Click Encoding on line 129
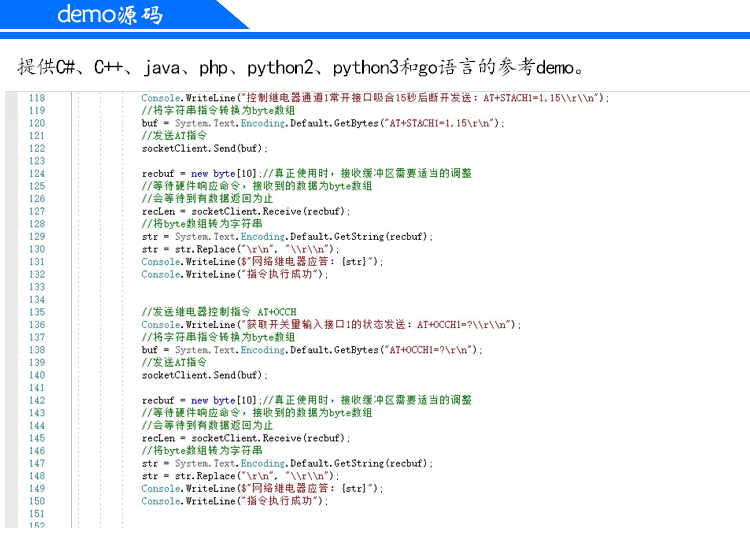 point(263,237)
